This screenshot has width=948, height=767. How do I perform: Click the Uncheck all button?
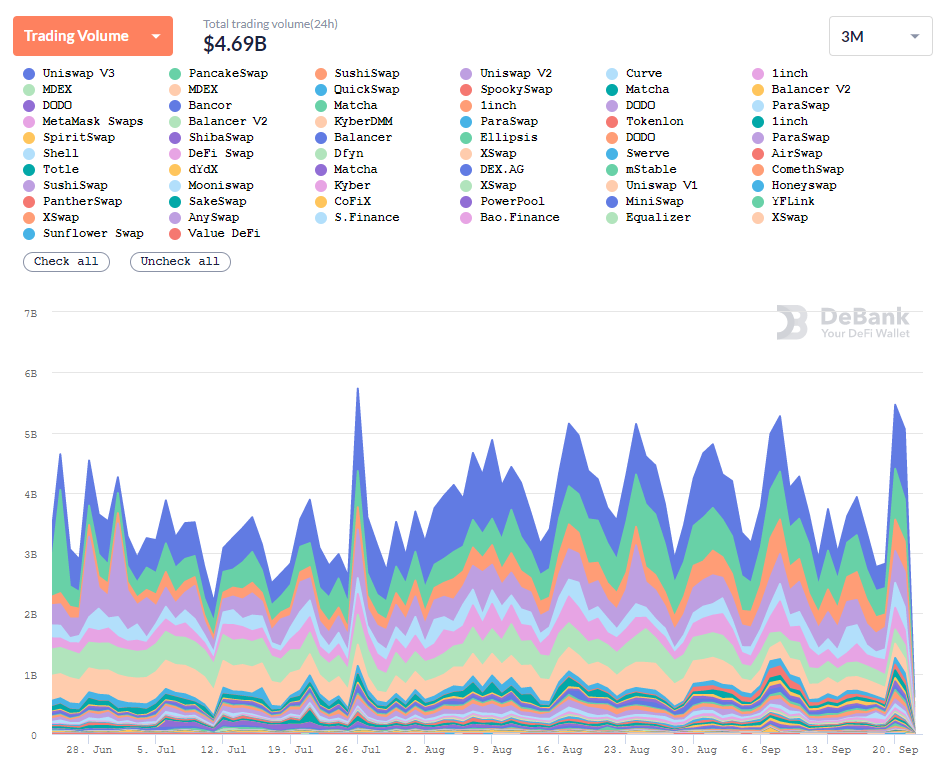point(180,262)
